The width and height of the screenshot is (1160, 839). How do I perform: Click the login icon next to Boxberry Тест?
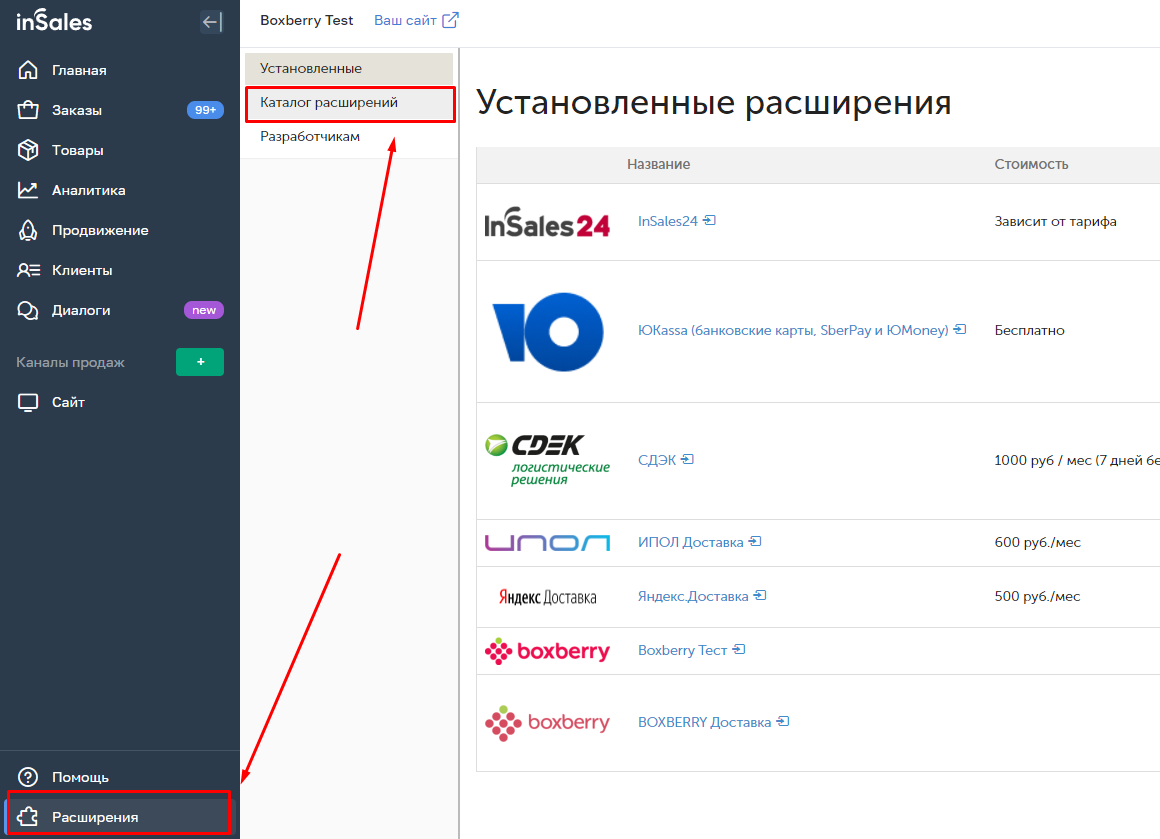point(739,650)
